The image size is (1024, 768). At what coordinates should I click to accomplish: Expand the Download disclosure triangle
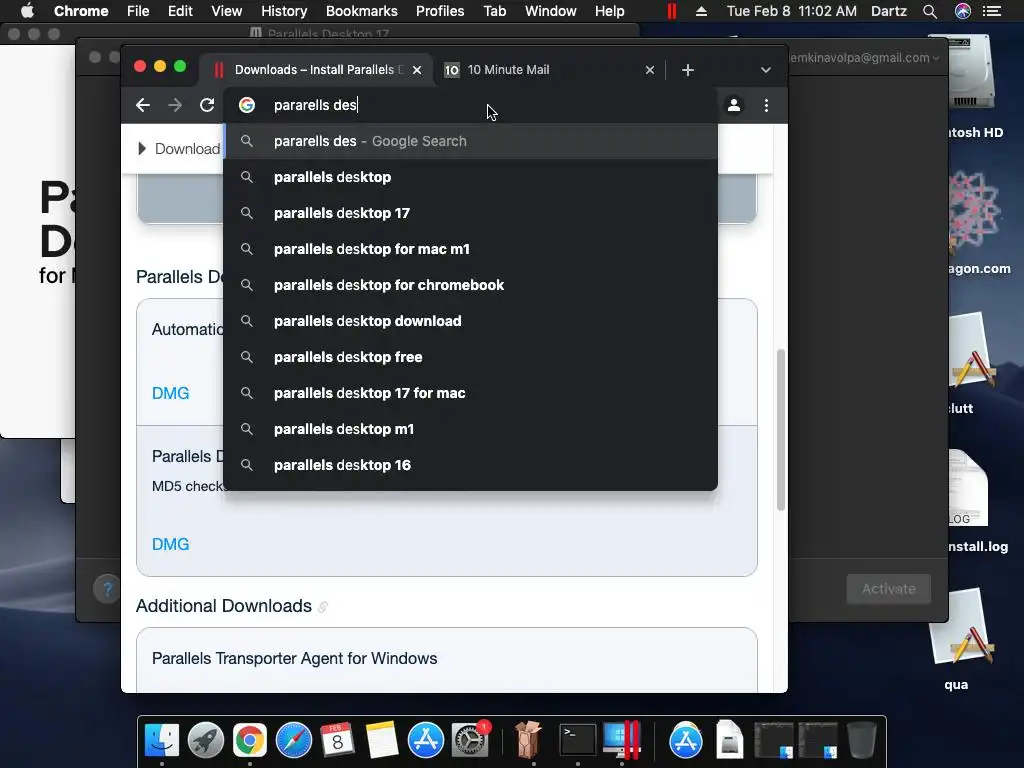pos(142,149)
